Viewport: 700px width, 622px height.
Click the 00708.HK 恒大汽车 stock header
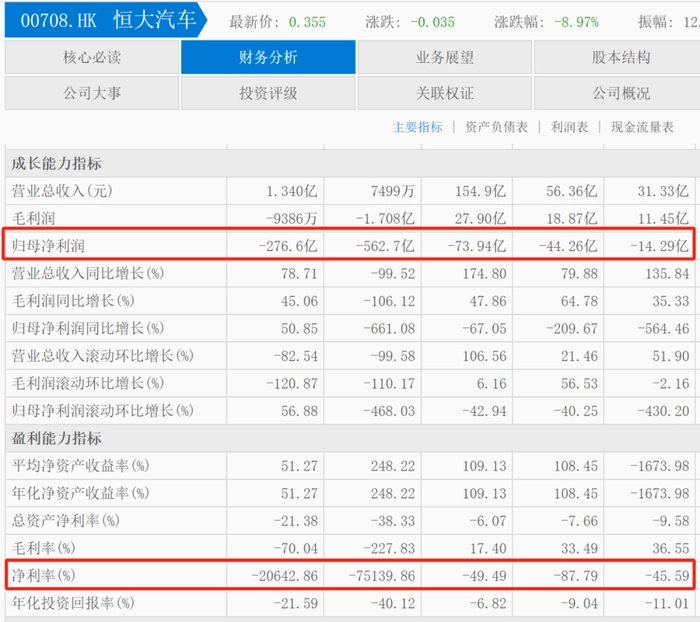pos(106,20)
